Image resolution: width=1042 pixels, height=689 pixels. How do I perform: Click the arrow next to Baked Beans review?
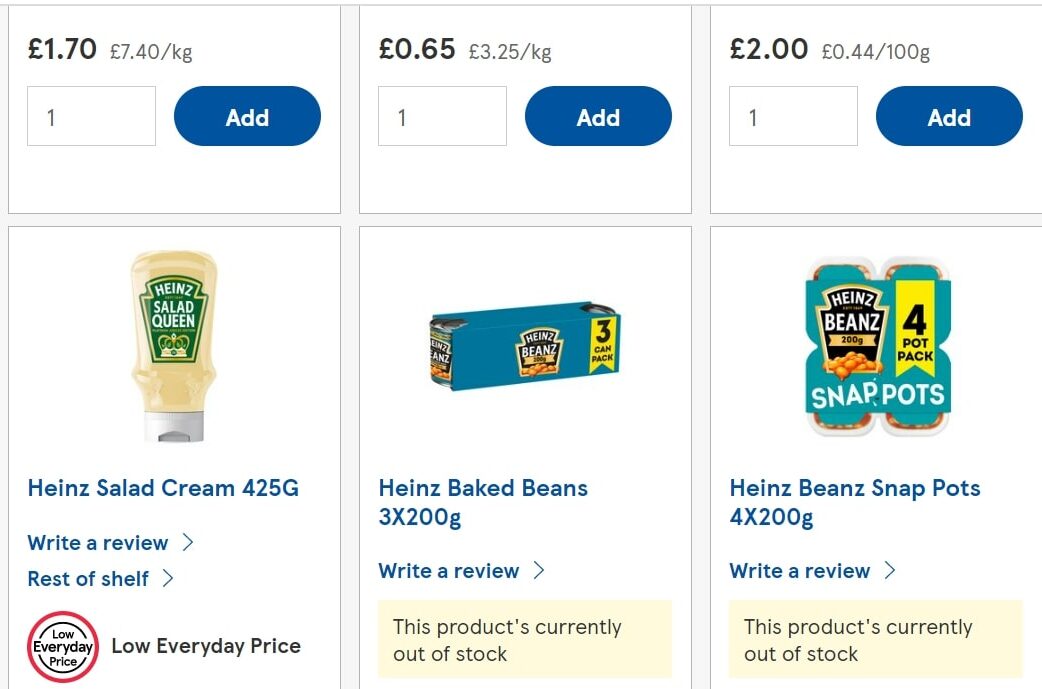538,571
